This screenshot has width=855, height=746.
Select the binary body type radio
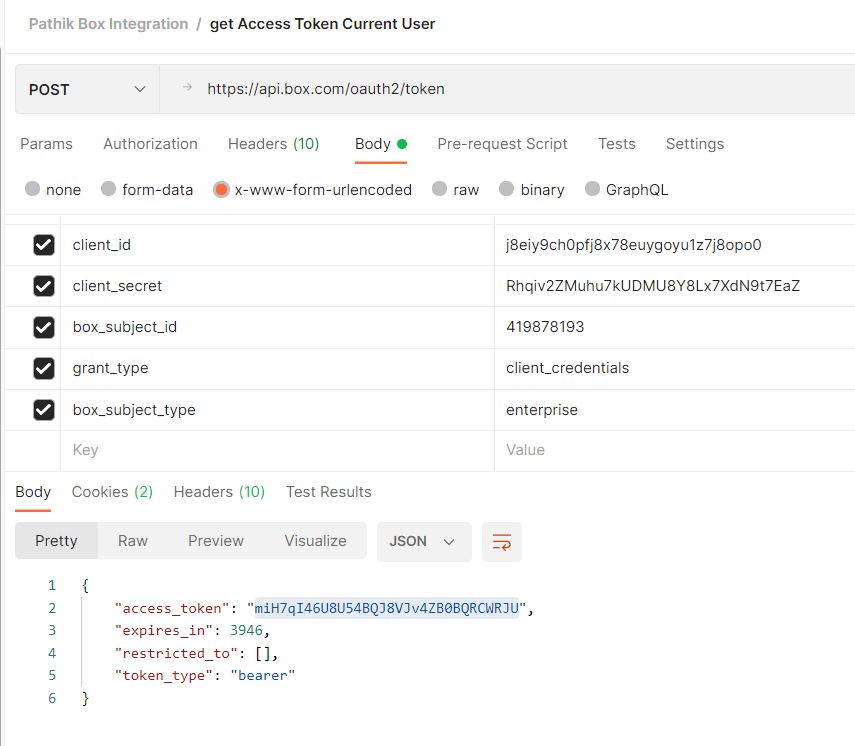[x=507, y=189]
